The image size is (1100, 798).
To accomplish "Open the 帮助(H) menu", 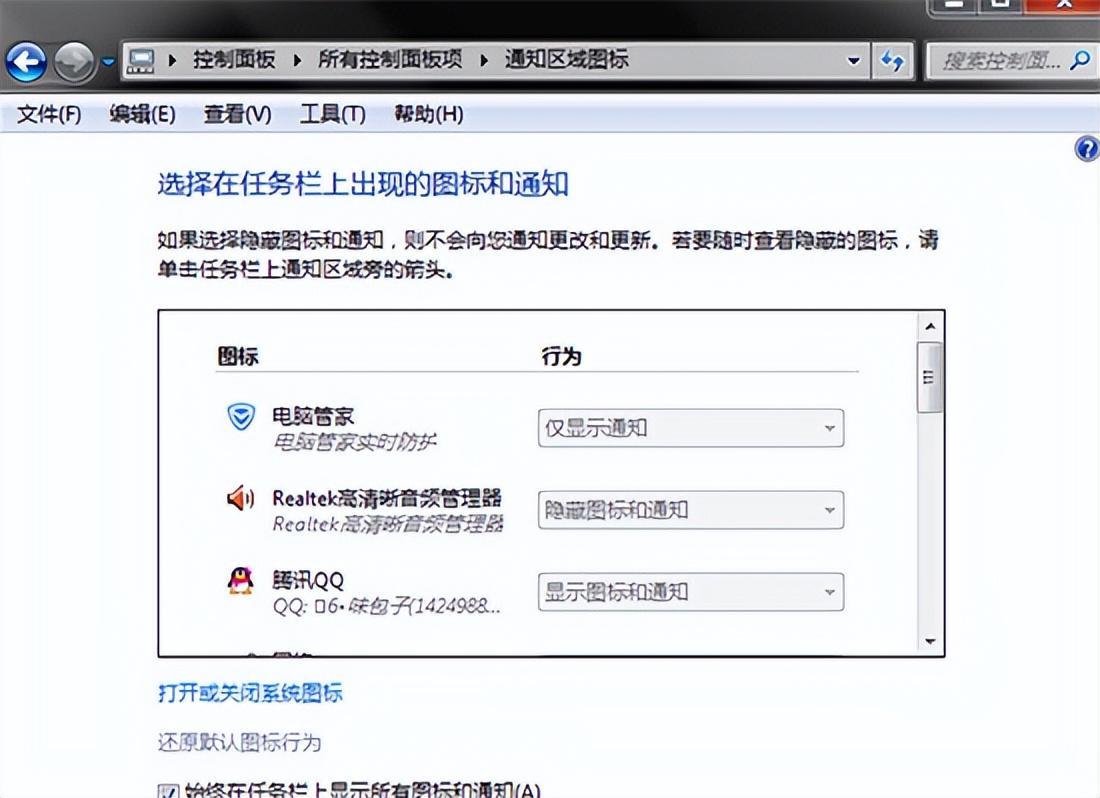I will coord(429,114).
